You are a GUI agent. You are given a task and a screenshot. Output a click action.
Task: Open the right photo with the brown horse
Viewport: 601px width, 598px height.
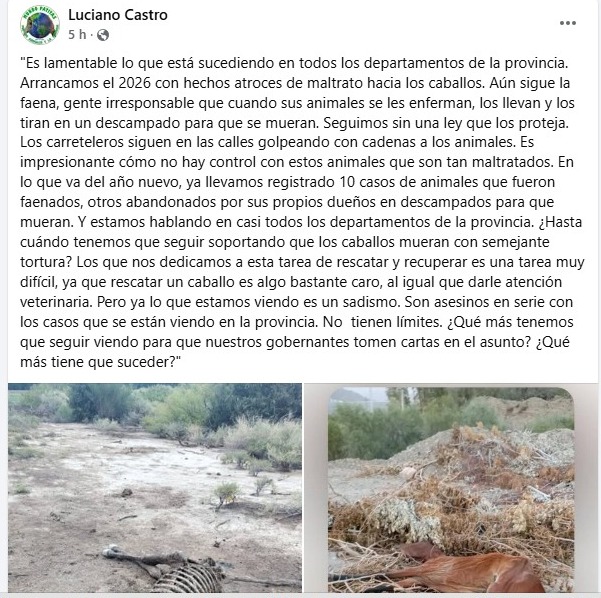click(x=451, y=490)
